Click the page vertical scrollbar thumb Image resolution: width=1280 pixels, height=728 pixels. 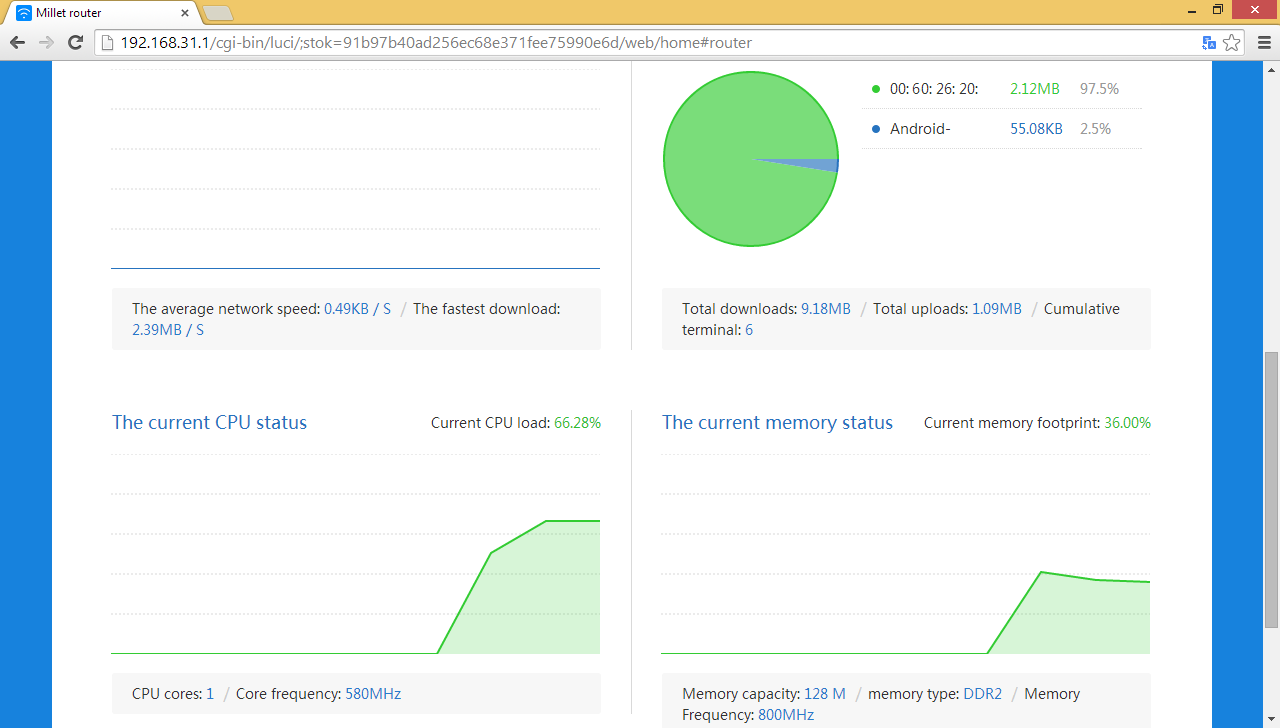click(x=1271, y=490)
